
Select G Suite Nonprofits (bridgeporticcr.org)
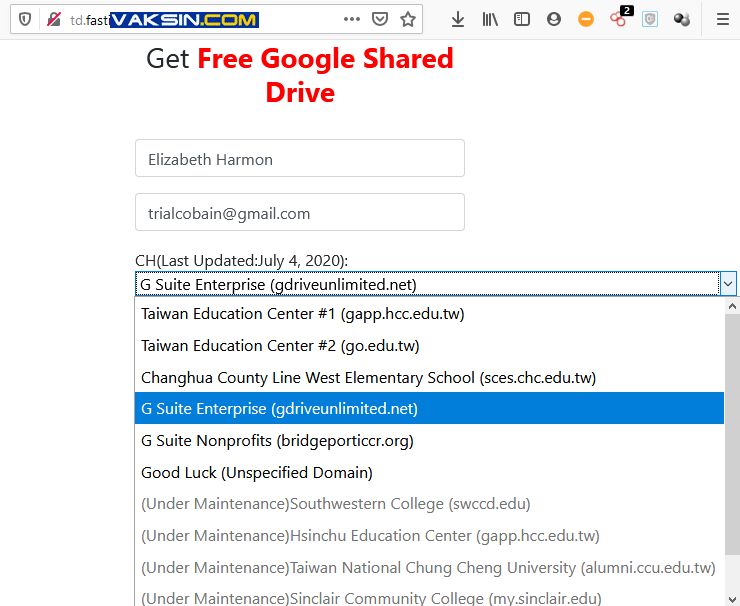click(x=429, y=440)
